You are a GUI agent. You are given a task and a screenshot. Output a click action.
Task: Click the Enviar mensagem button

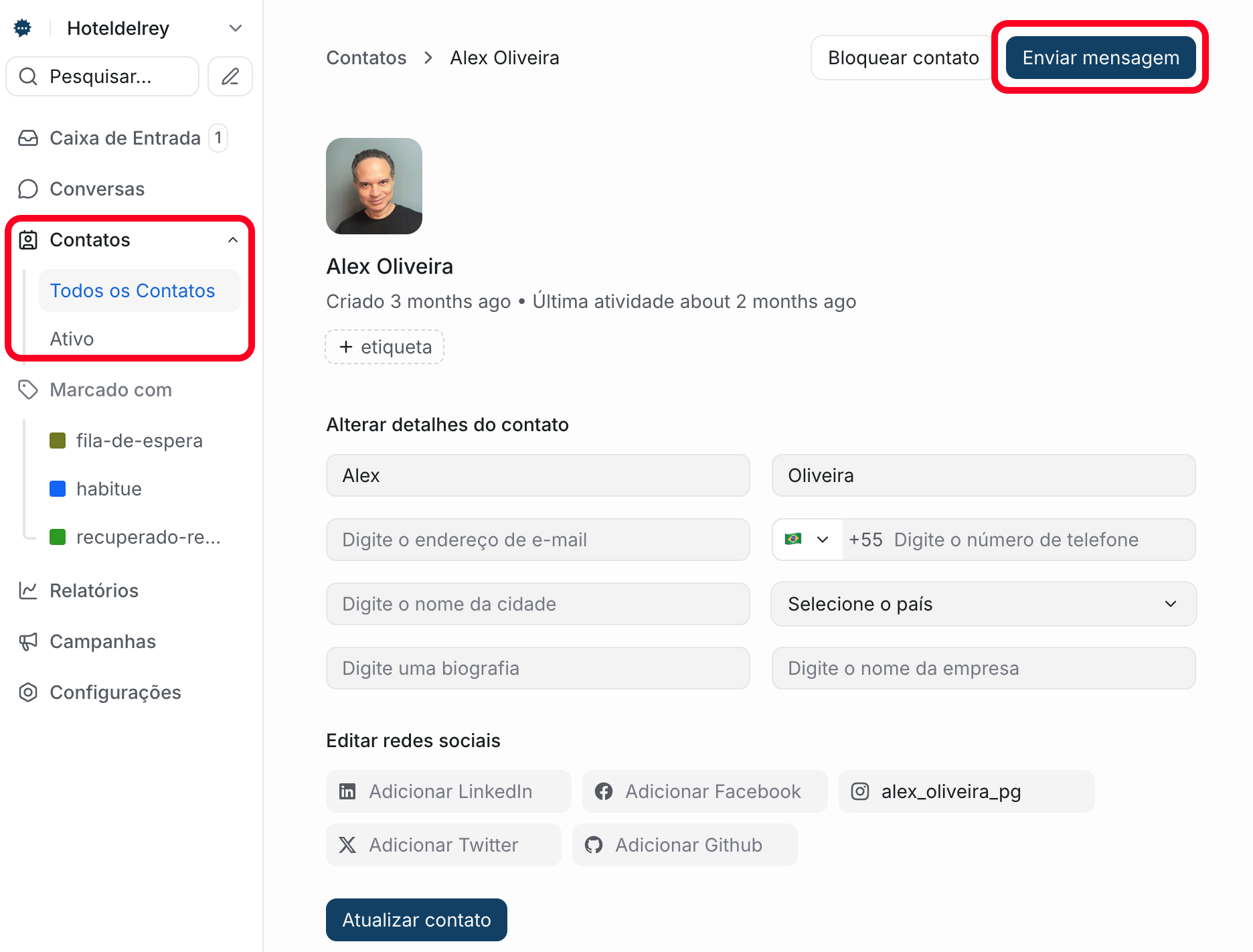(x=1100, y=58)
